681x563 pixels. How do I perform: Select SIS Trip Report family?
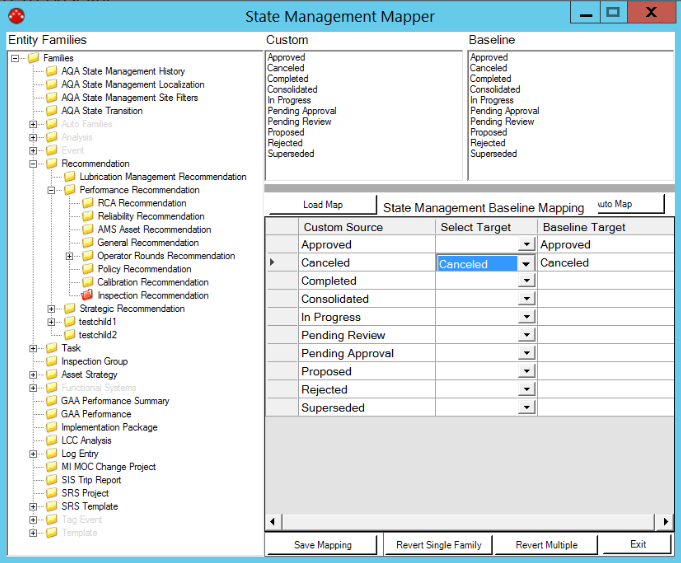point(91,480)
